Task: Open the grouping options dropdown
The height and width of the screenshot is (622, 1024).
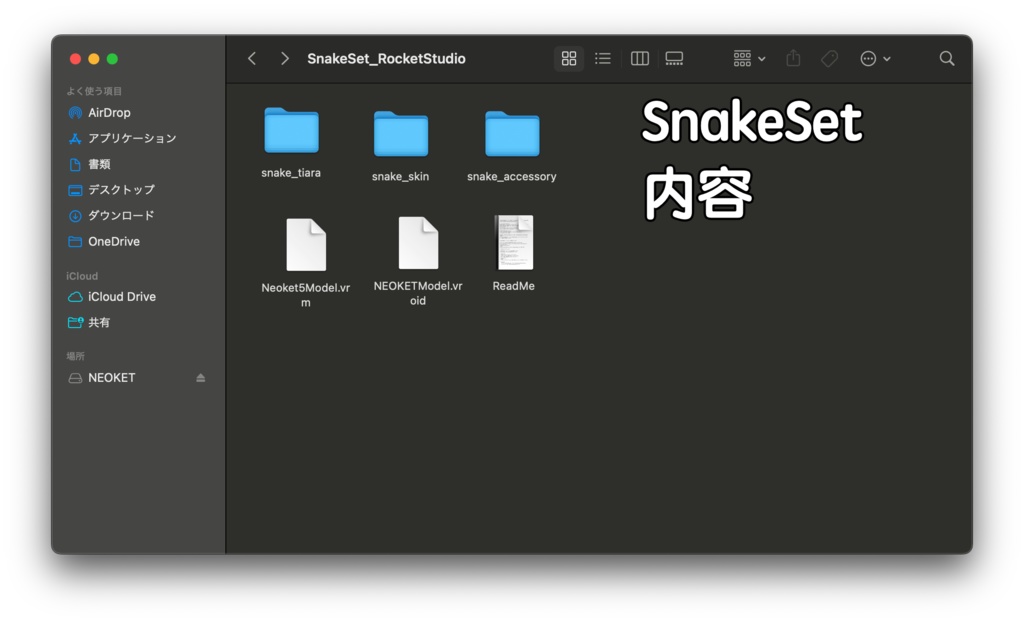Action: [x=746, y=58]
